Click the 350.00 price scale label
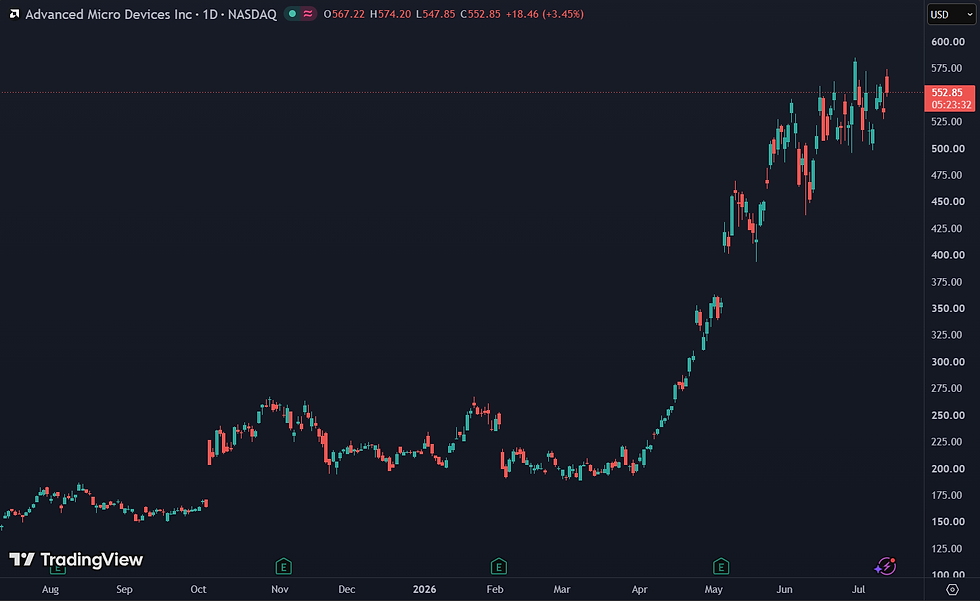 [x=948, y=308]
